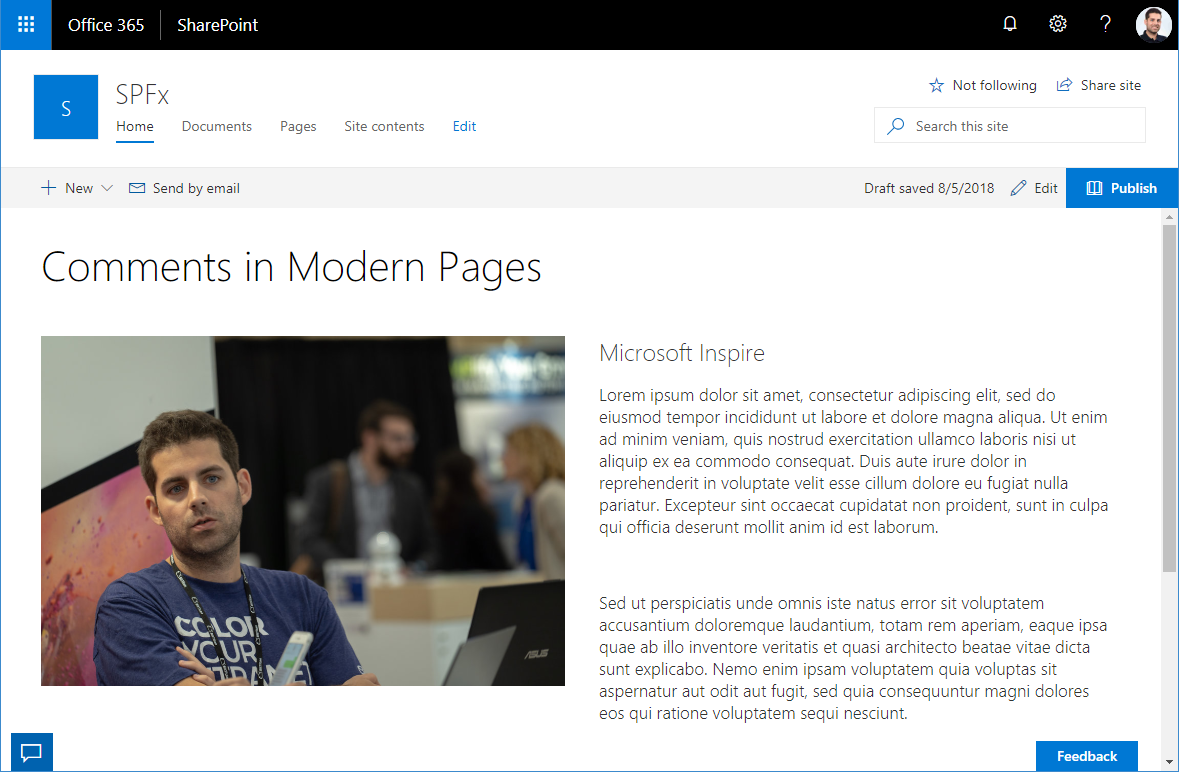Open the page comments panel
The height and width of the screenshot is (772, 1179).
pyautogui.click(x=31, y=751)
